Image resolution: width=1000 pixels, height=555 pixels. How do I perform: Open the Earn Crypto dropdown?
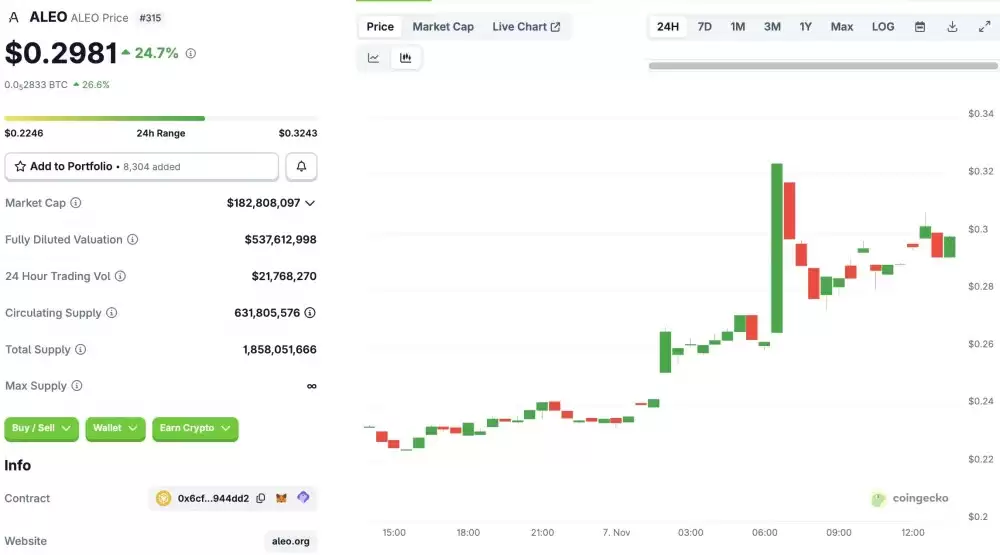195,428
